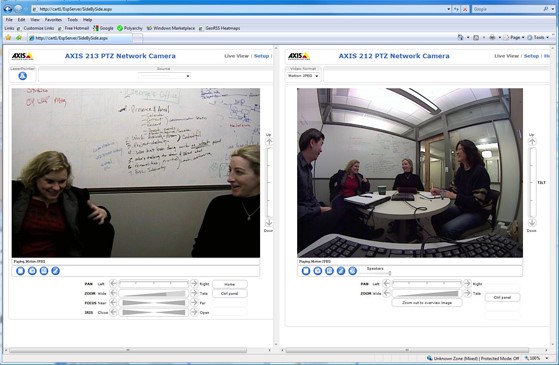Select the SideBySide.aspx browser tab
Viewport: 559px width, 365px height.
click(x=80, y=38)
